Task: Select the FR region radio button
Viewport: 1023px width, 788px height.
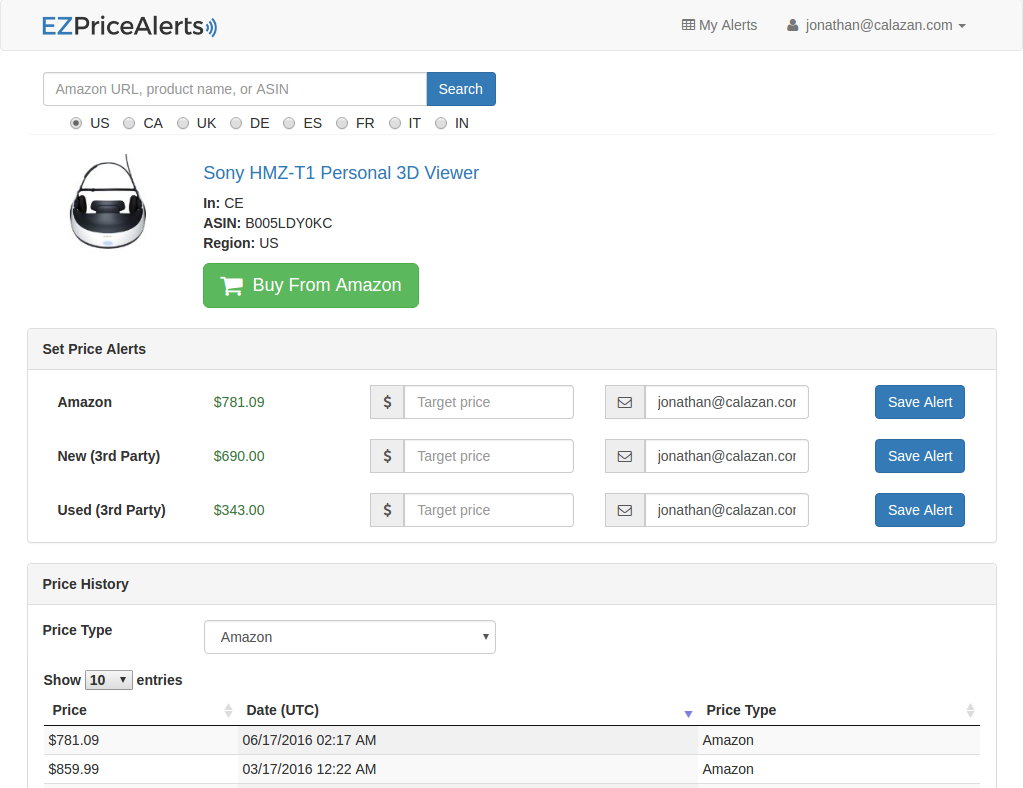Action: tap(342, 123)
